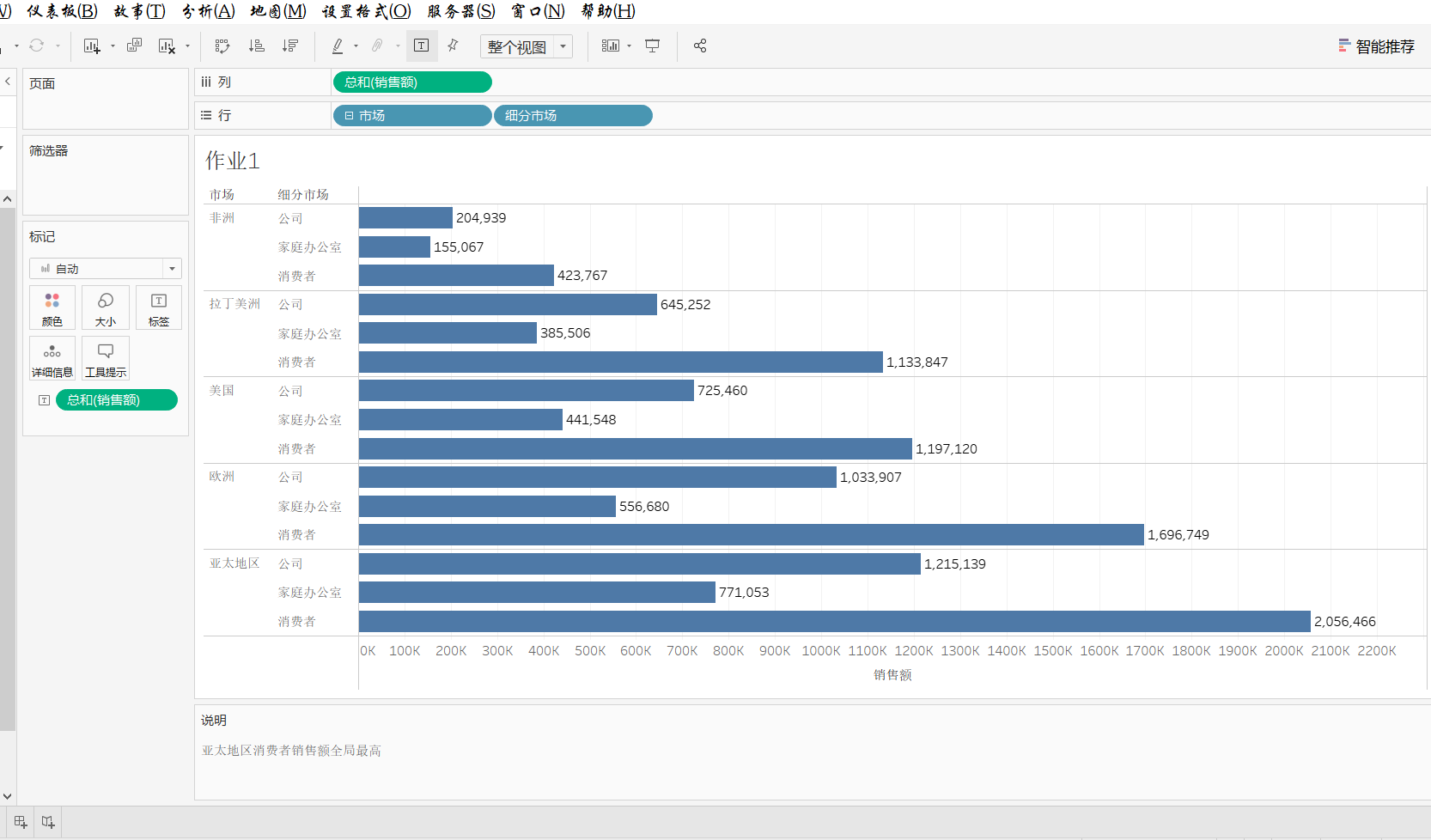Click the 页面 pages shelf label
The image size is (1431, 840).
point(42,83)
